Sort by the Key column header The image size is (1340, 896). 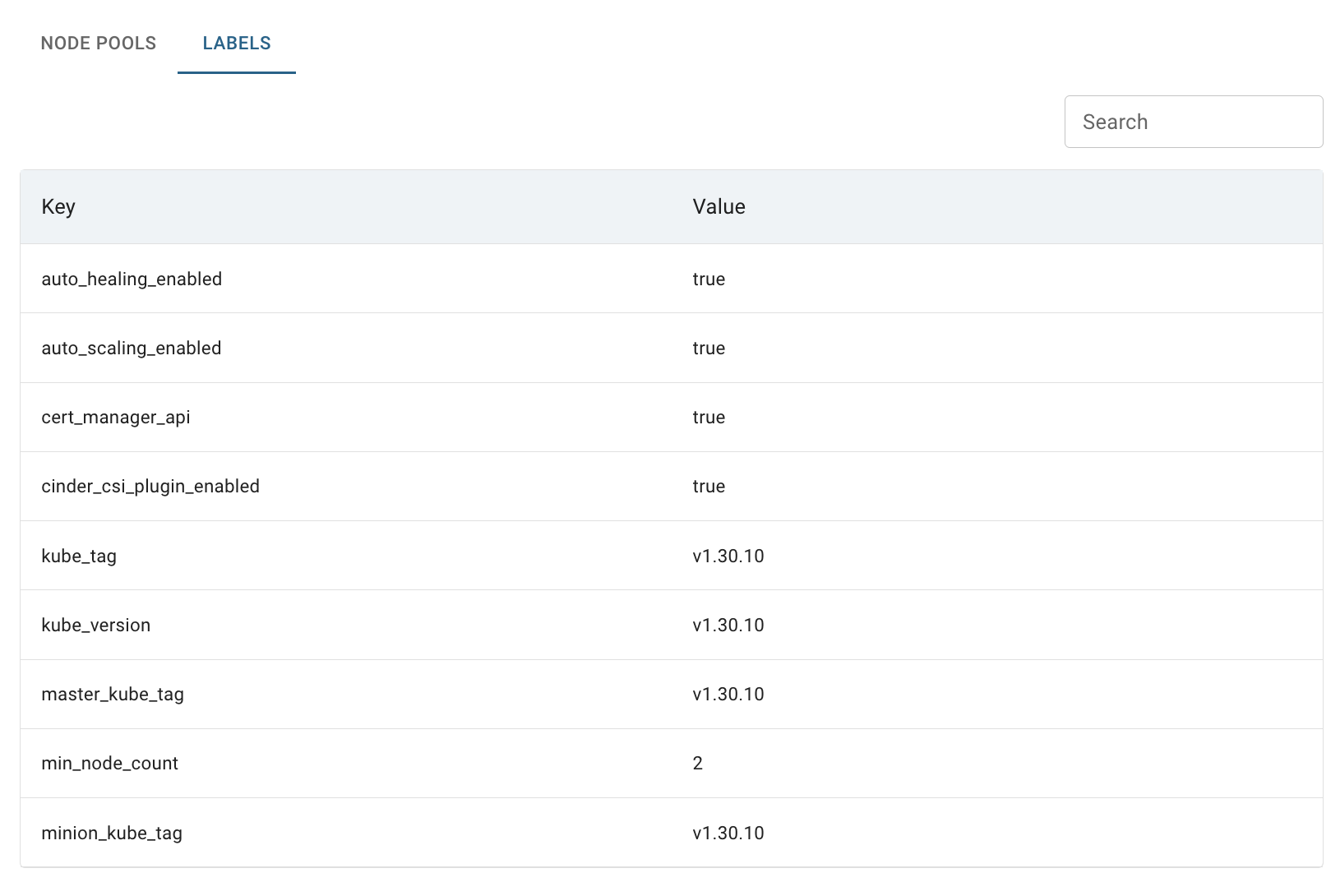click(58, 207)
